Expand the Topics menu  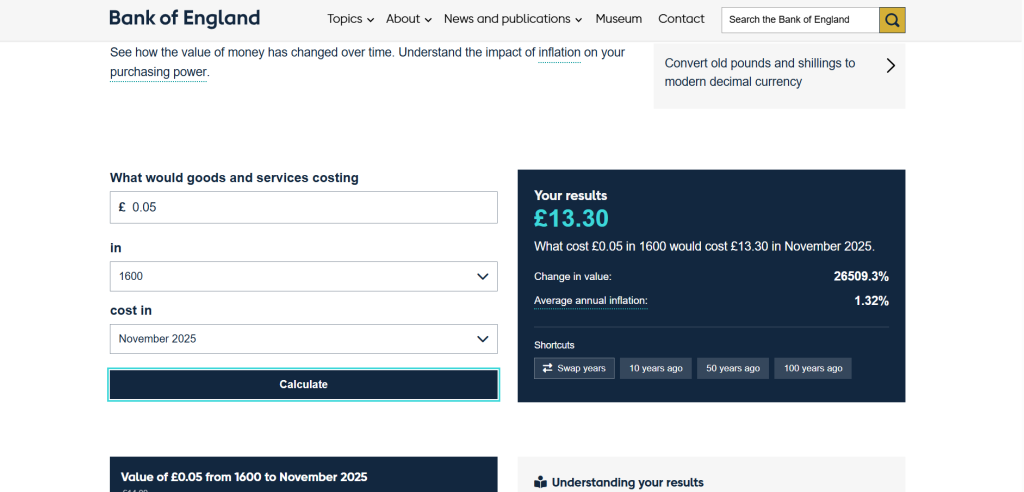pyautogui.click(x=350, y=19)
